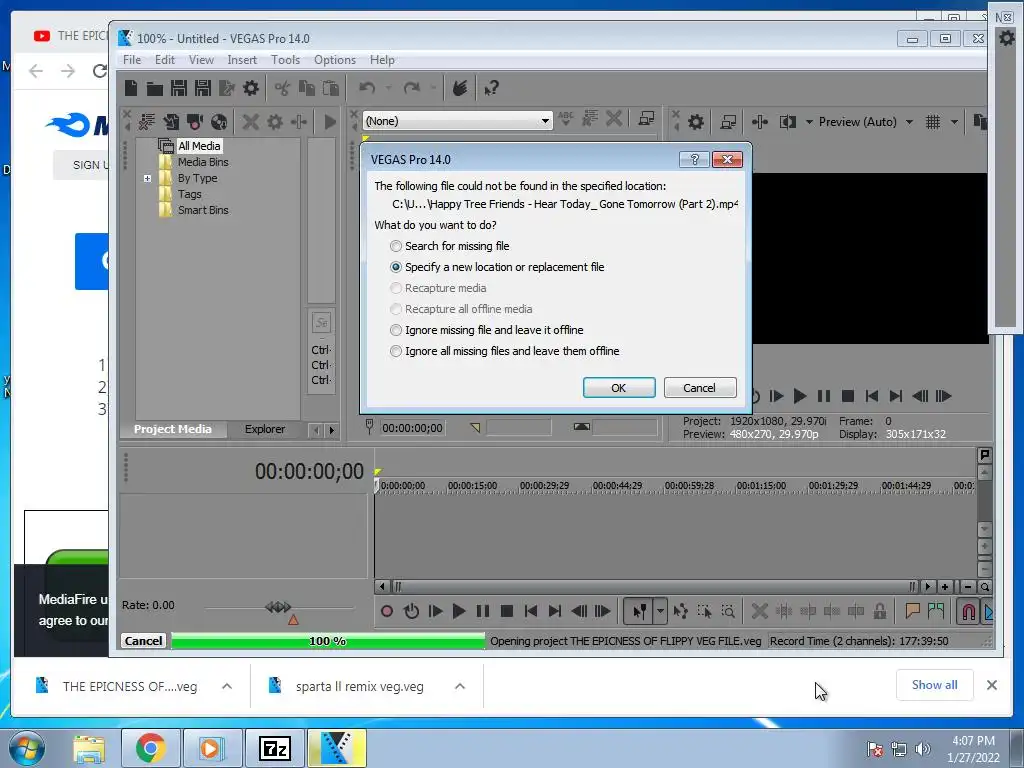Open the project Properties gear in main toolbar
The width and height of the screenshot is (1024, 768).
[x=251, y=88]
